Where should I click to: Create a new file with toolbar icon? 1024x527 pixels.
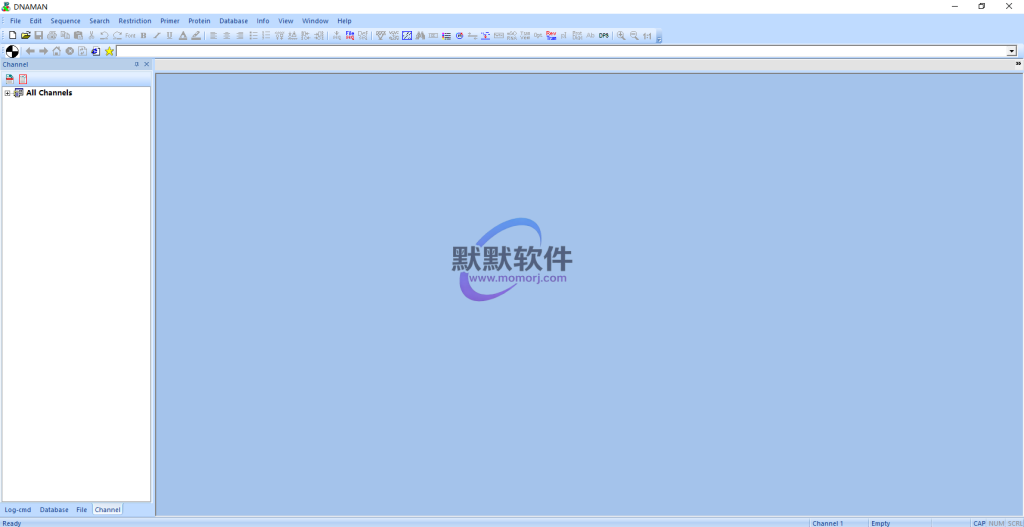point(13,35)
